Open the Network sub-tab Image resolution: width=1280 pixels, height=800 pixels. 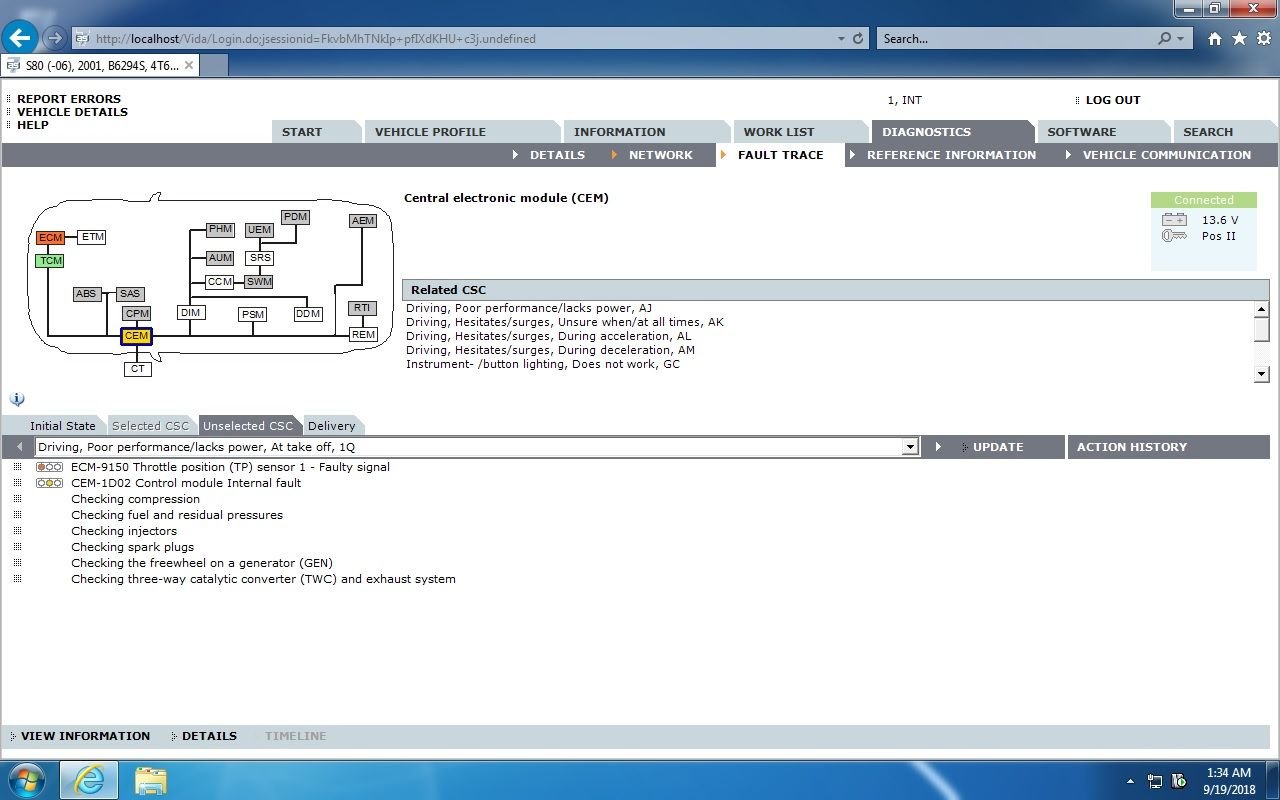tap(660, 155)
